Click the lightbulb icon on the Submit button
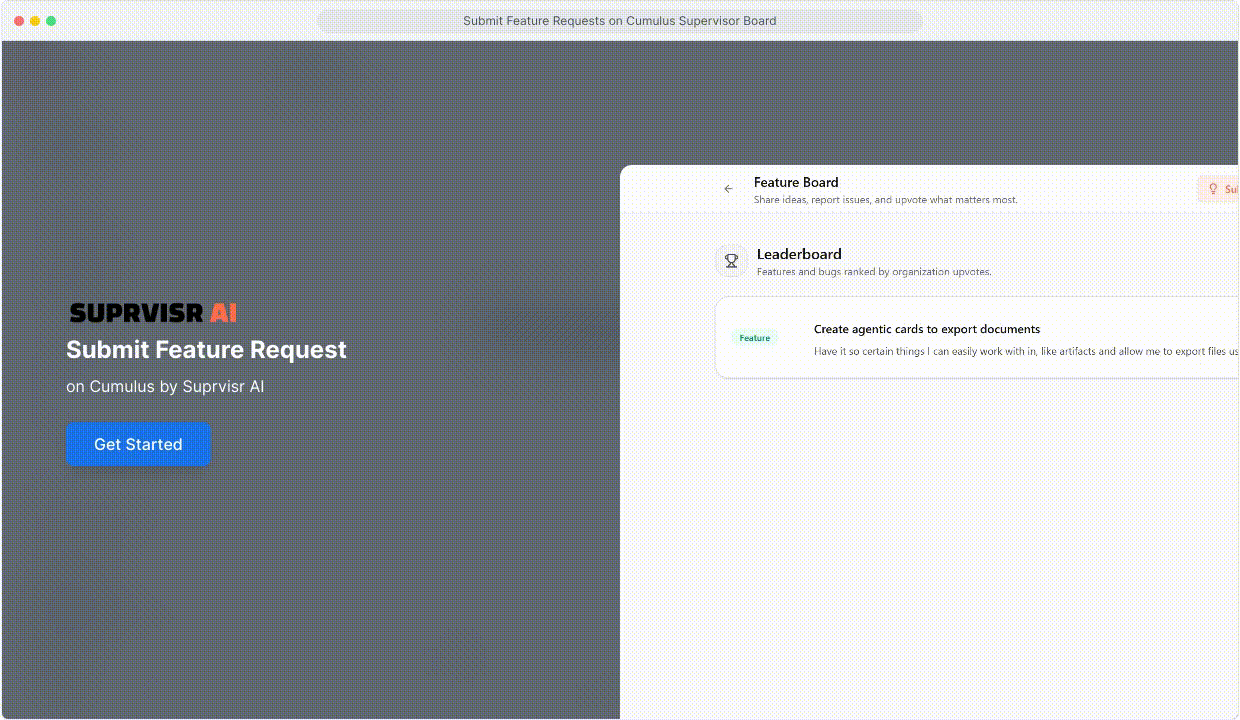This screenshot has height=720, width=1240. [x=1213, y=189]
